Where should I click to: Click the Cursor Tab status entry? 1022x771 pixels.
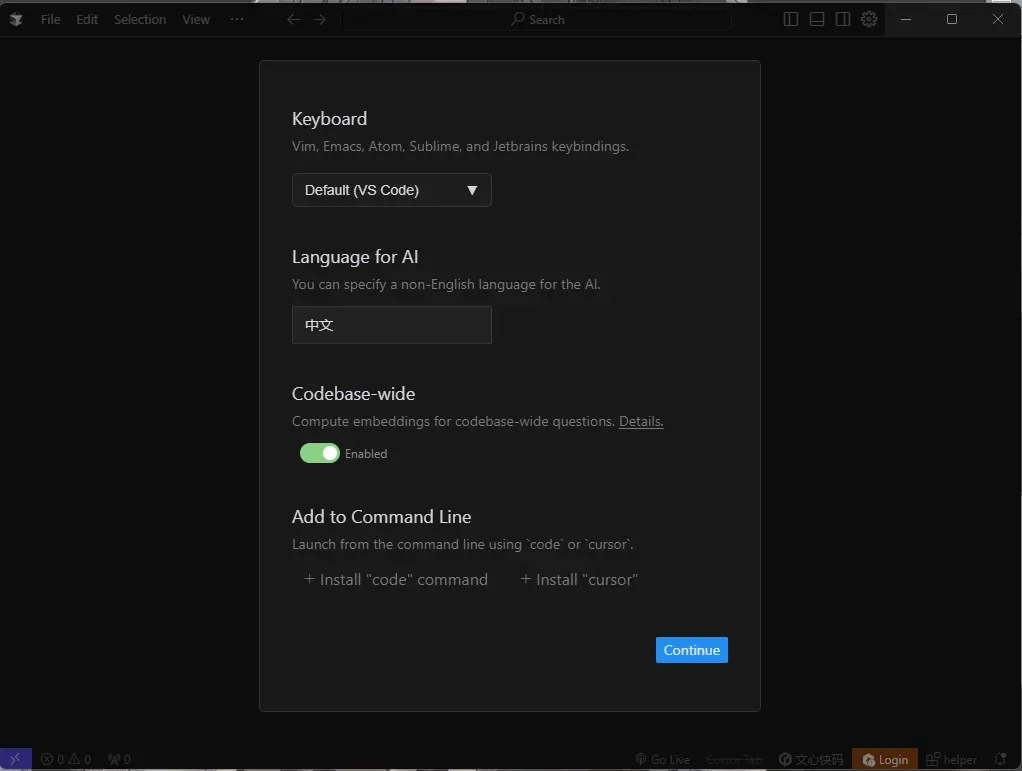pos(734,759)
